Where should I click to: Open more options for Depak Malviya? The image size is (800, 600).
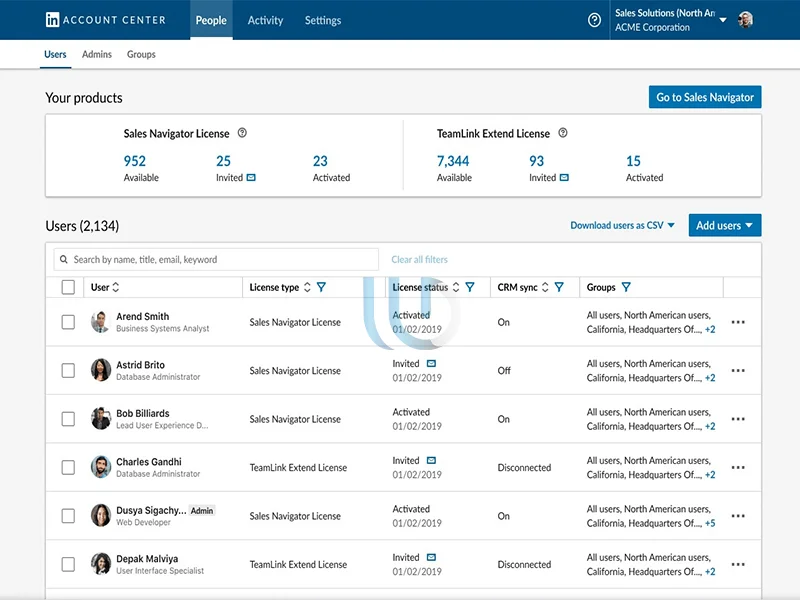[738, 564]
